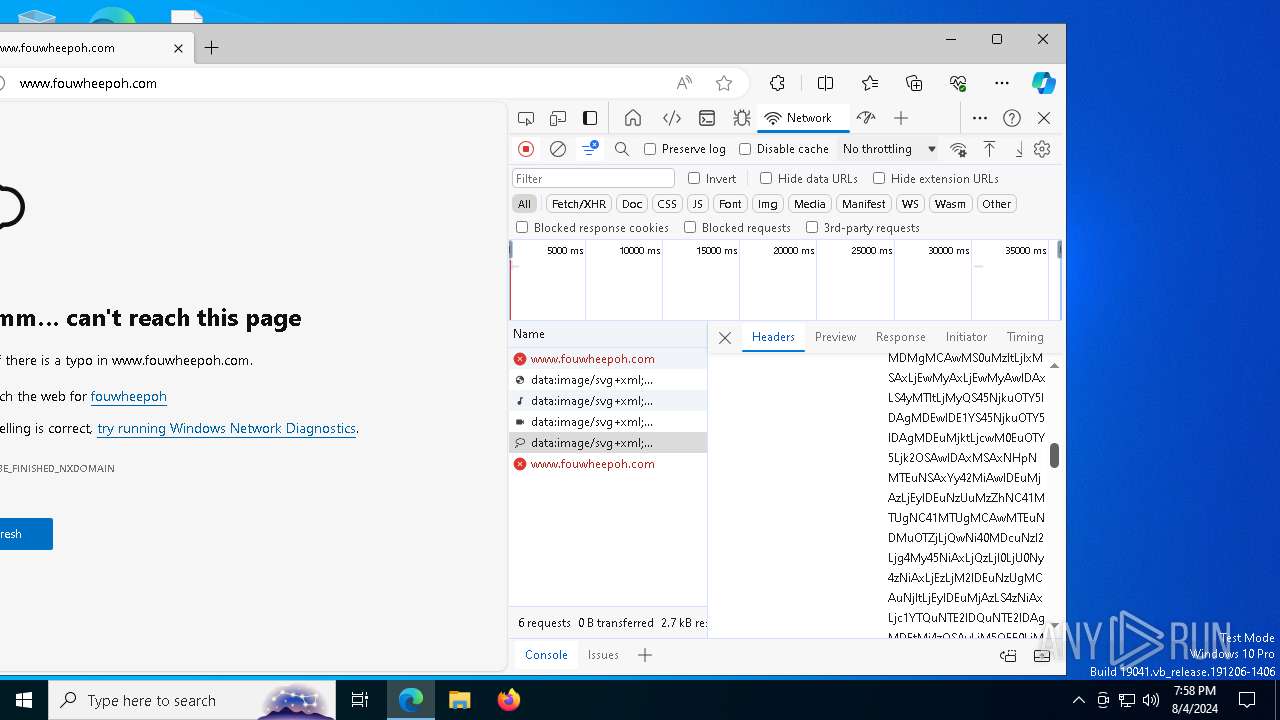
Task: Activate the inspect element picker
Action: tap(526, 118)
